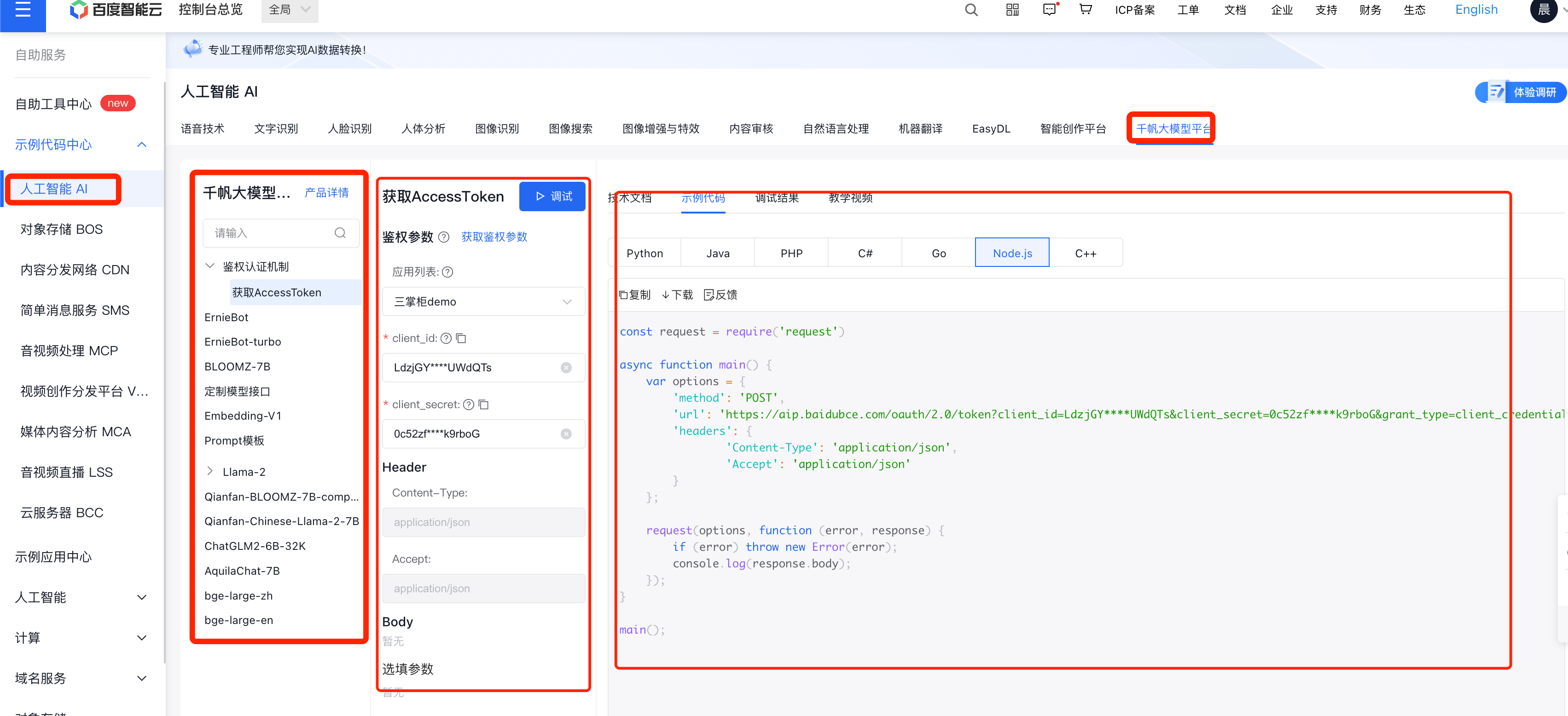The image size is (1568, 716).
Task: Open the 三掌柜demo app list dropdown
Action: pyautogui.click(x=483, y=302)
